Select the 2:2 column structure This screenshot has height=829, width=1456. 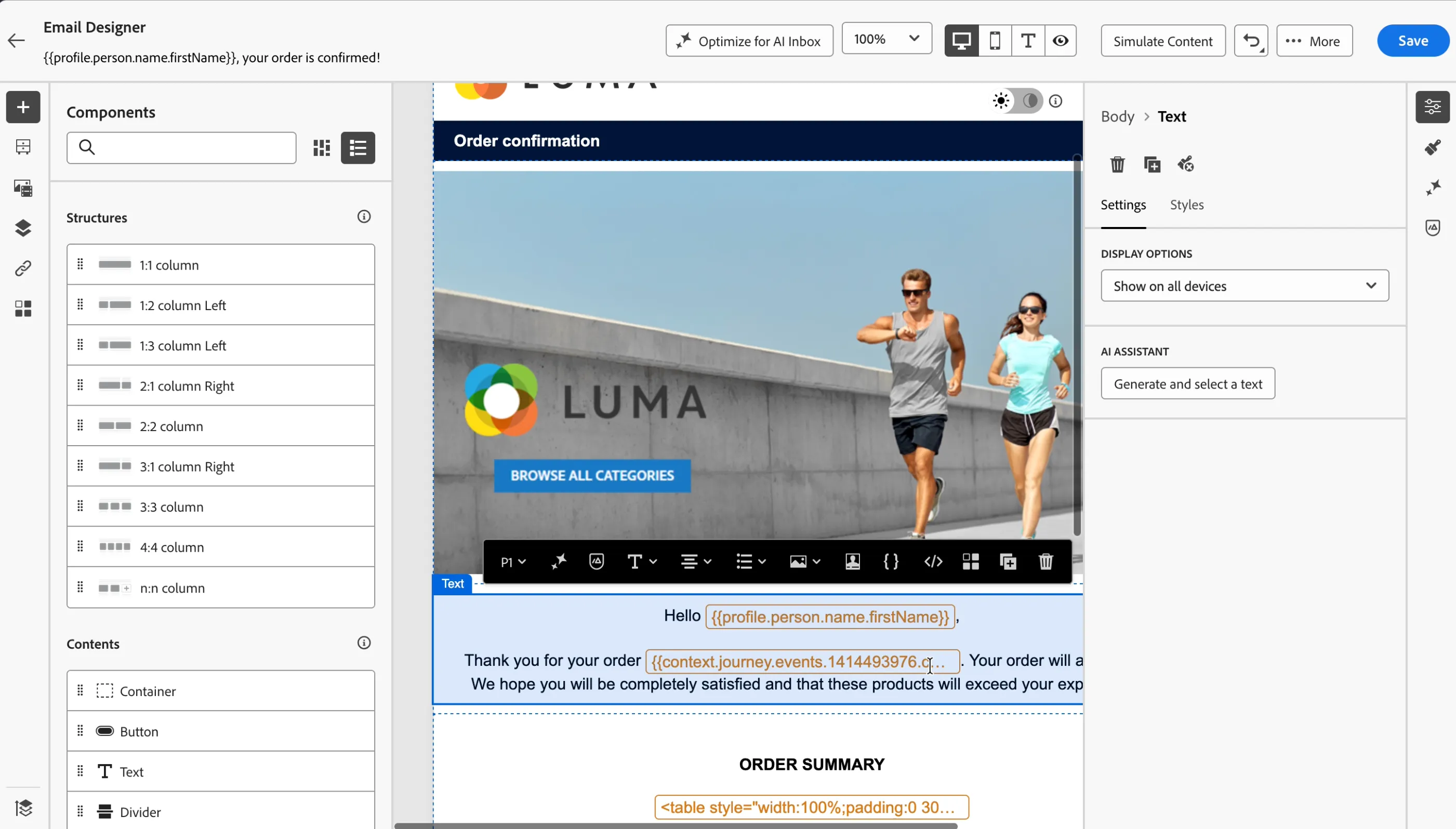click(220, 426)
